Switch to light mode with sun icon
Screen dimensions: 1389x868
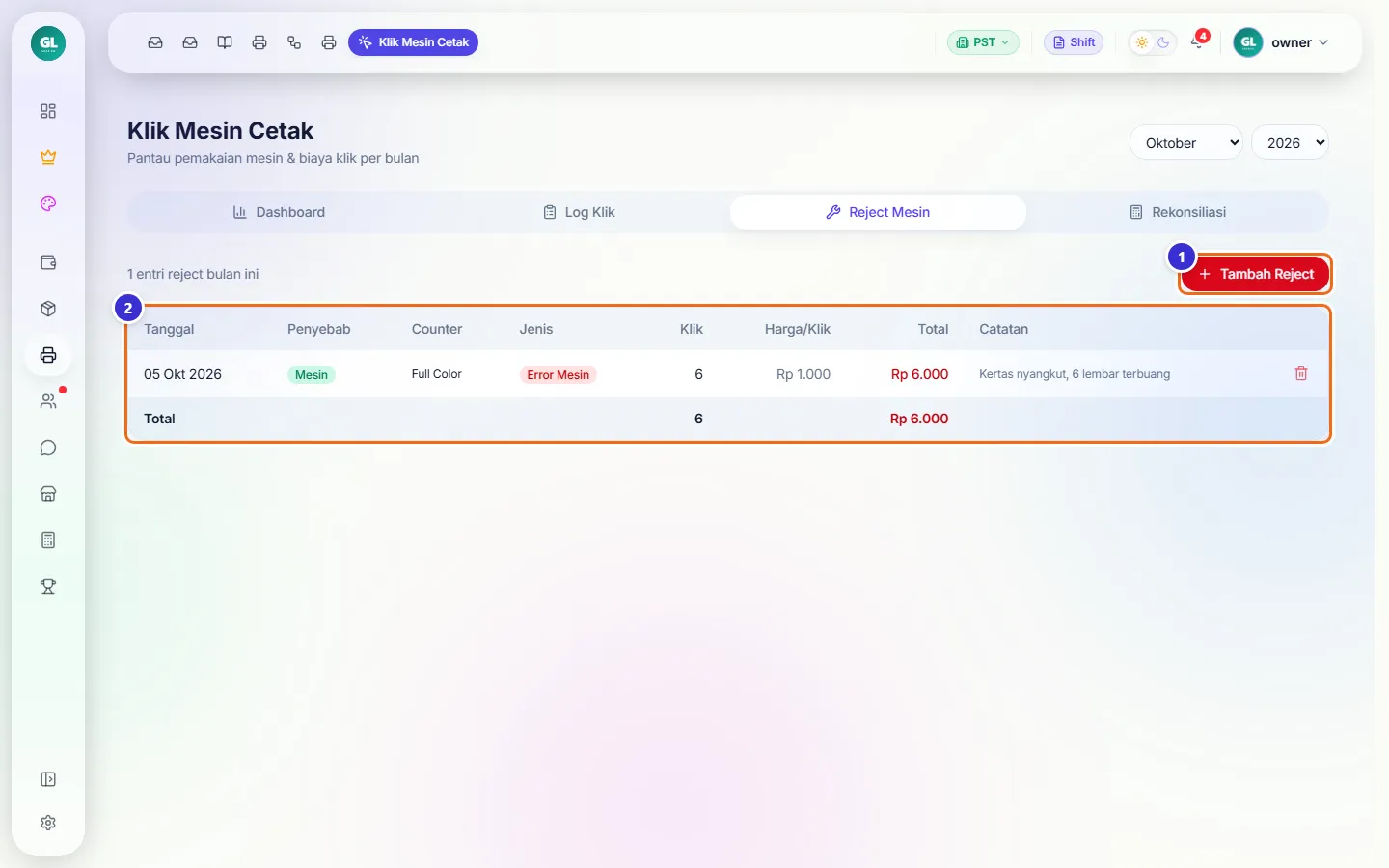(x=1142, y=42)
